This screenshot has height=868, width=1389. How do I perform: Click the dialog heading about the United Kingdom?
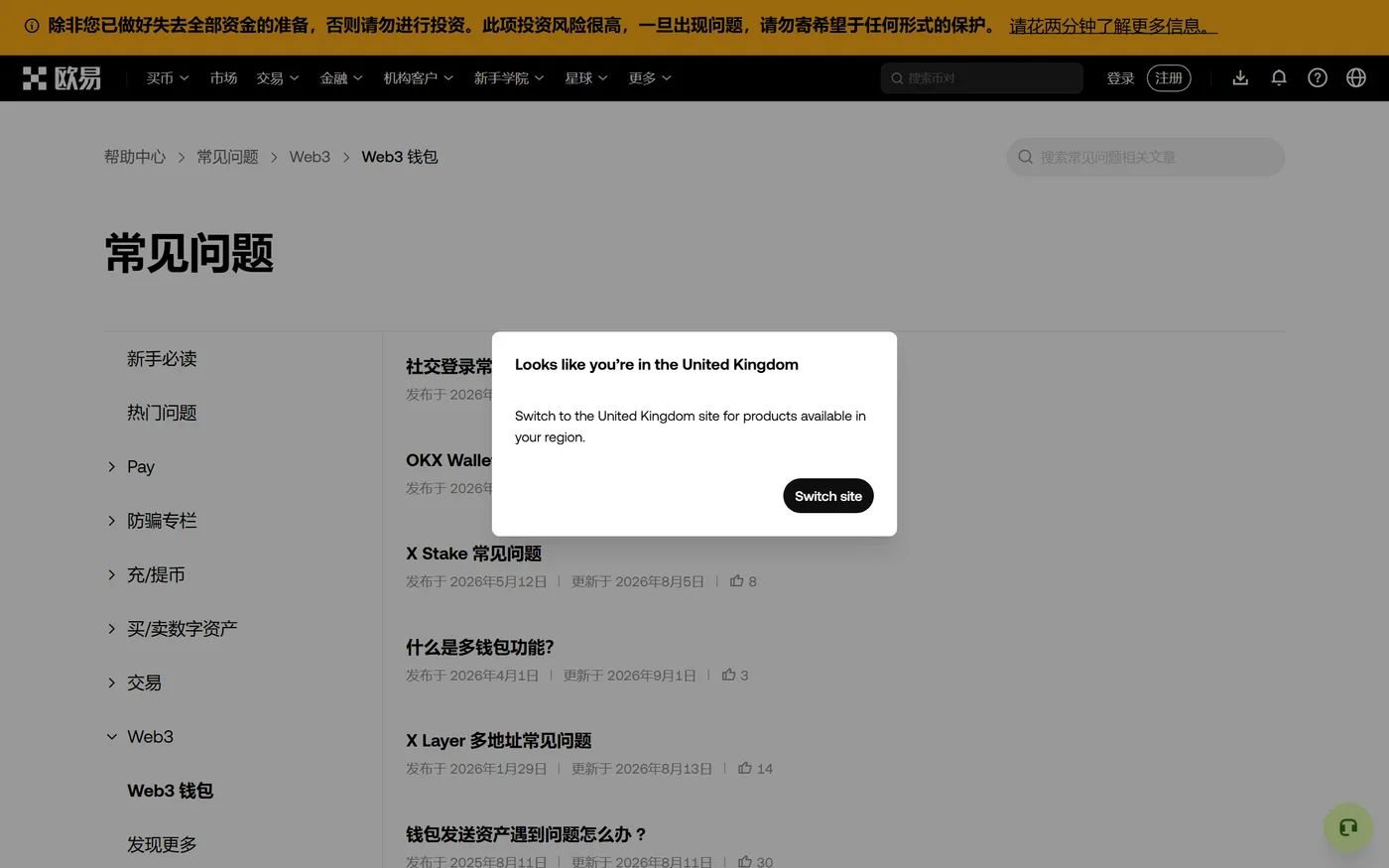[657, 364]
